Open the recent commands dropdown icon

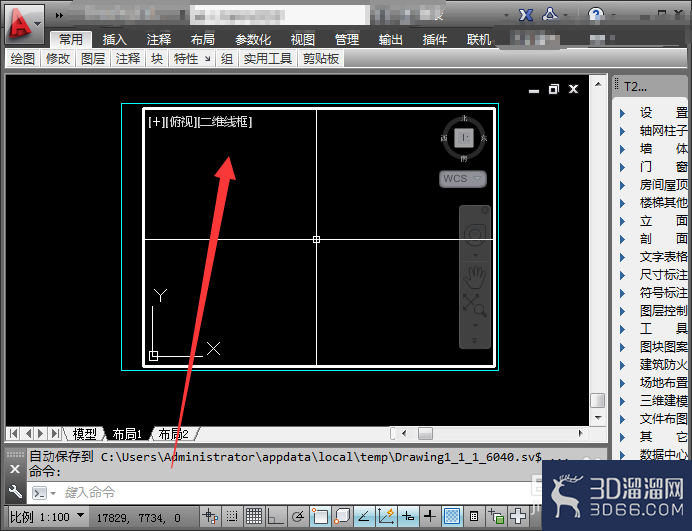pos(44,493)
